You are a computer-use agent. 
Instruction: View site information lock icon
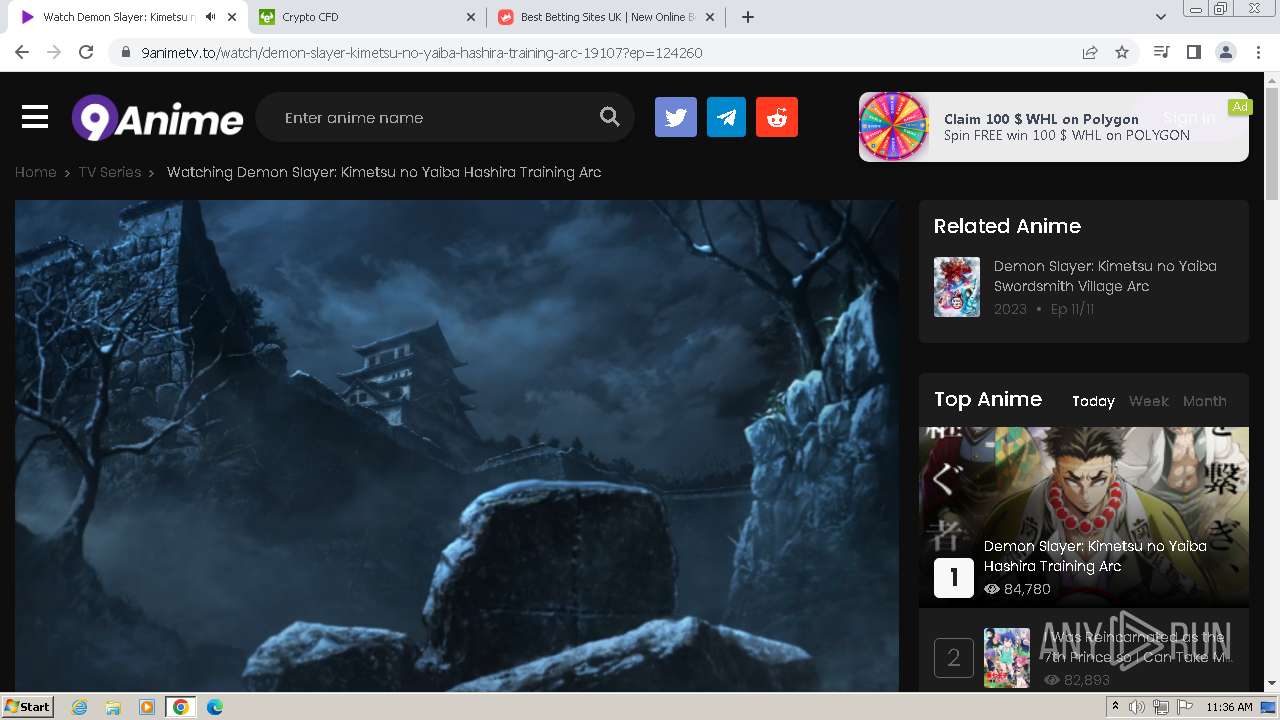pyautogui.click(x=125, y=53)
